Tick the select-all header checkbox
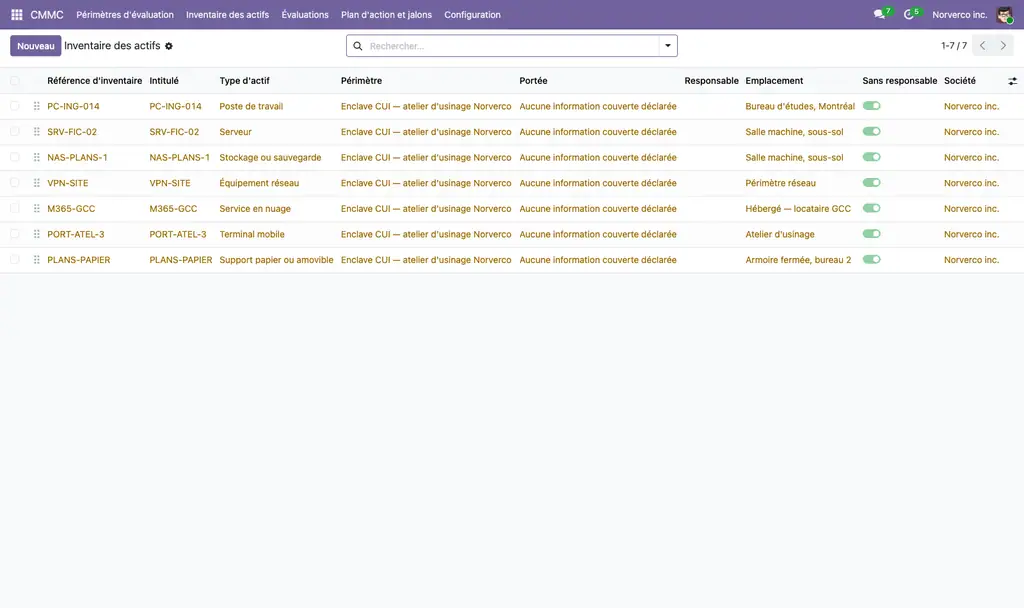Screen dimensions: 1024x608 click(x=14, y=81)
